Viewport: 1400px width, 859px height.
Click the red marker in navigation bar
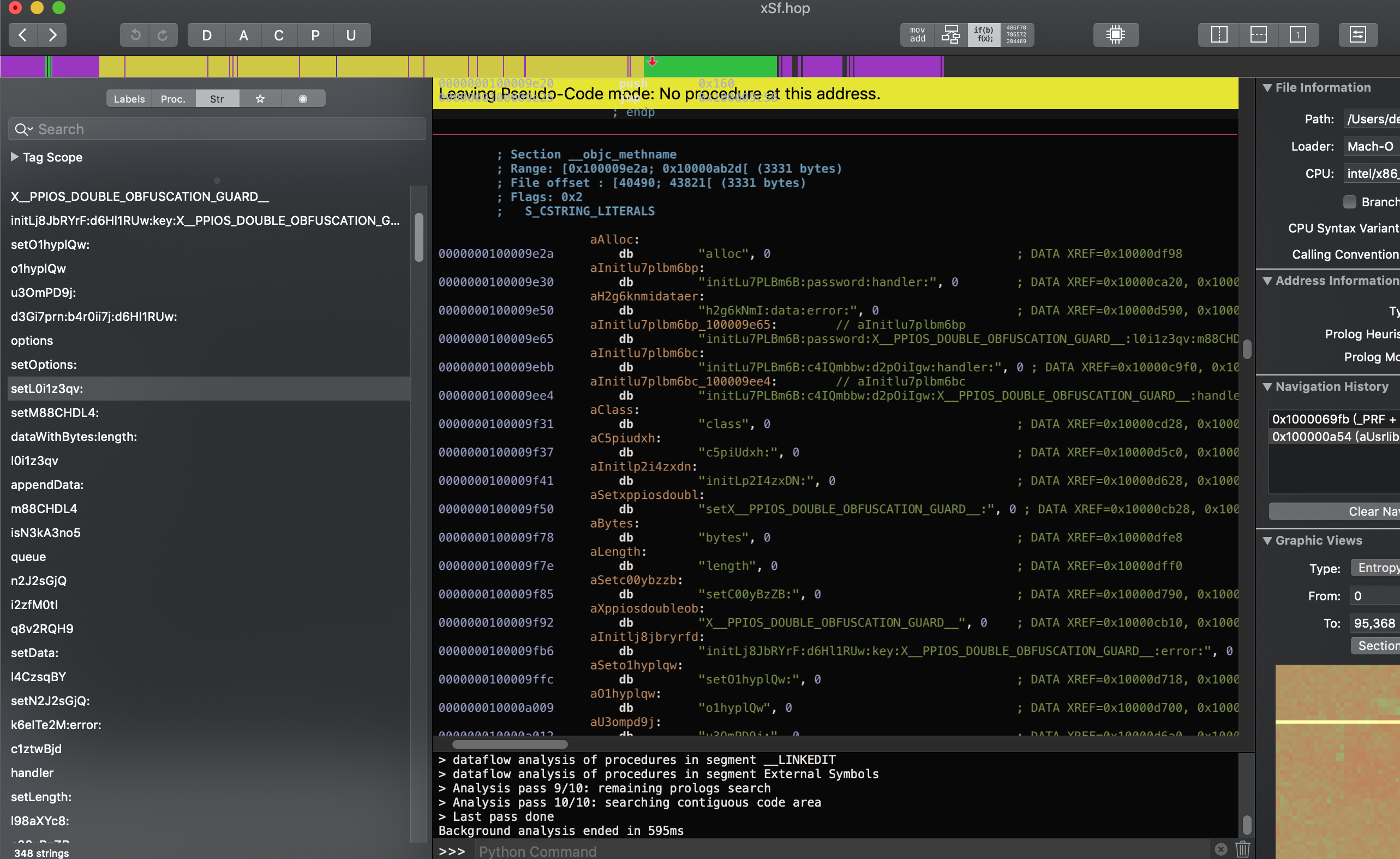pos(653,62)
